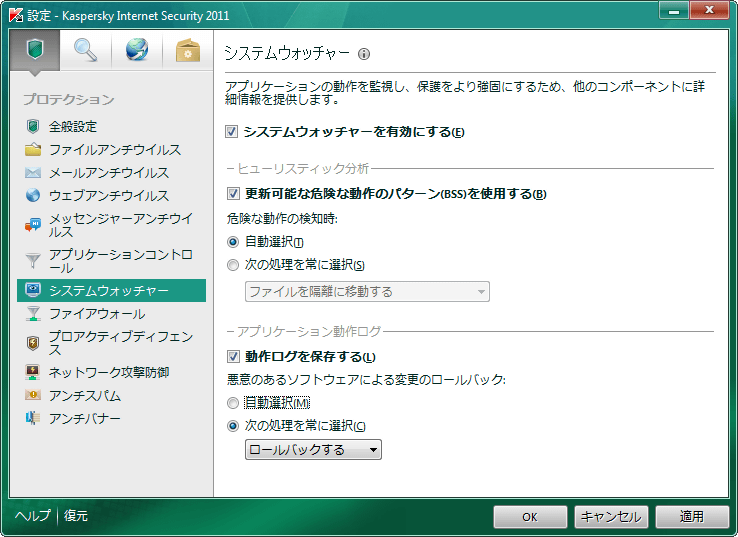The height and width of the screenshot is (537, 738).
Task: Select 自動選択(T) radio for dangerous activity
Action: pos(233,242)
